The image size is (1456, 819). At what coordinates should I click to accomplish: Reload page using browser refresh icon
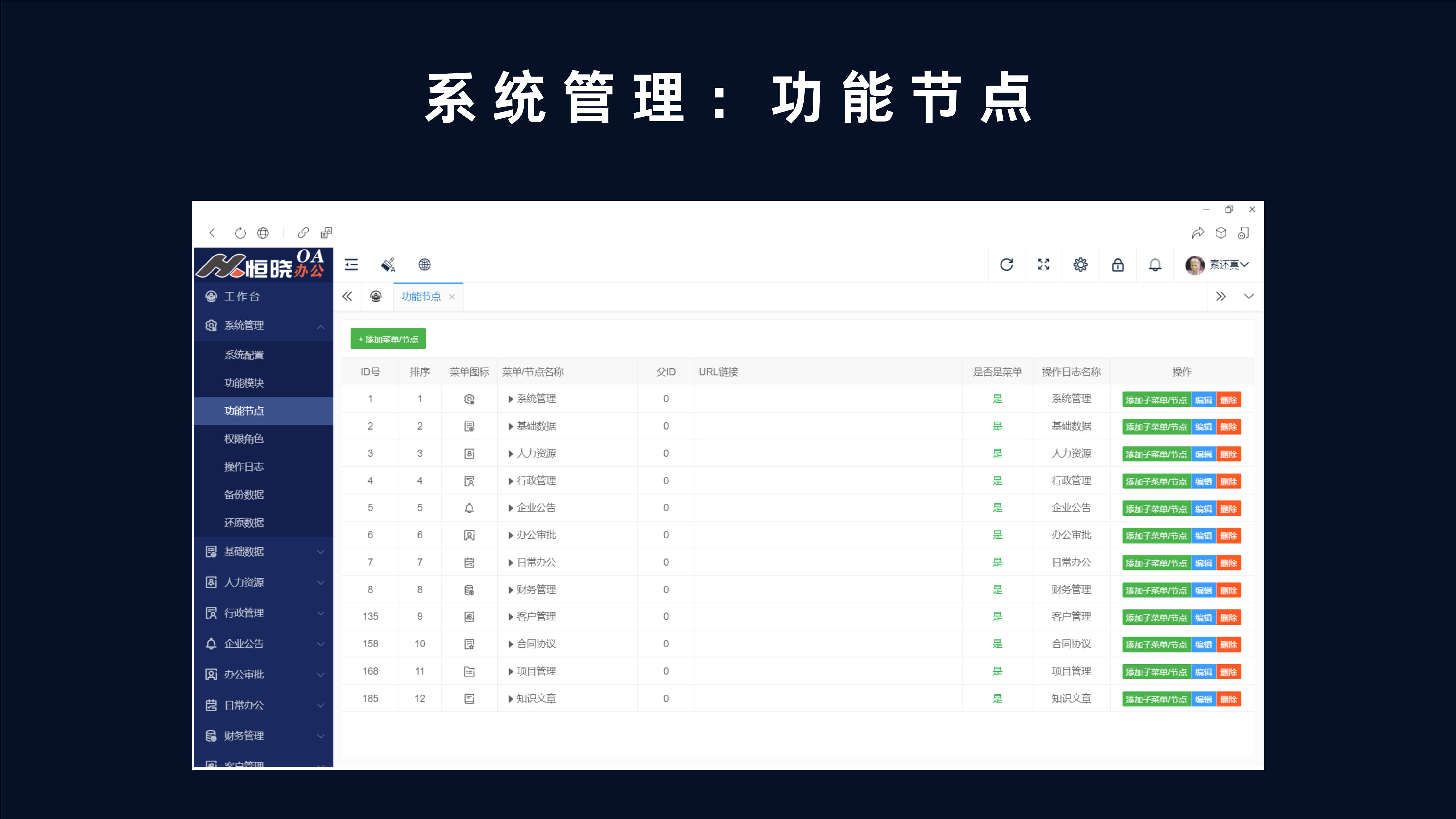pyautogui.click(x=240, y=233)
